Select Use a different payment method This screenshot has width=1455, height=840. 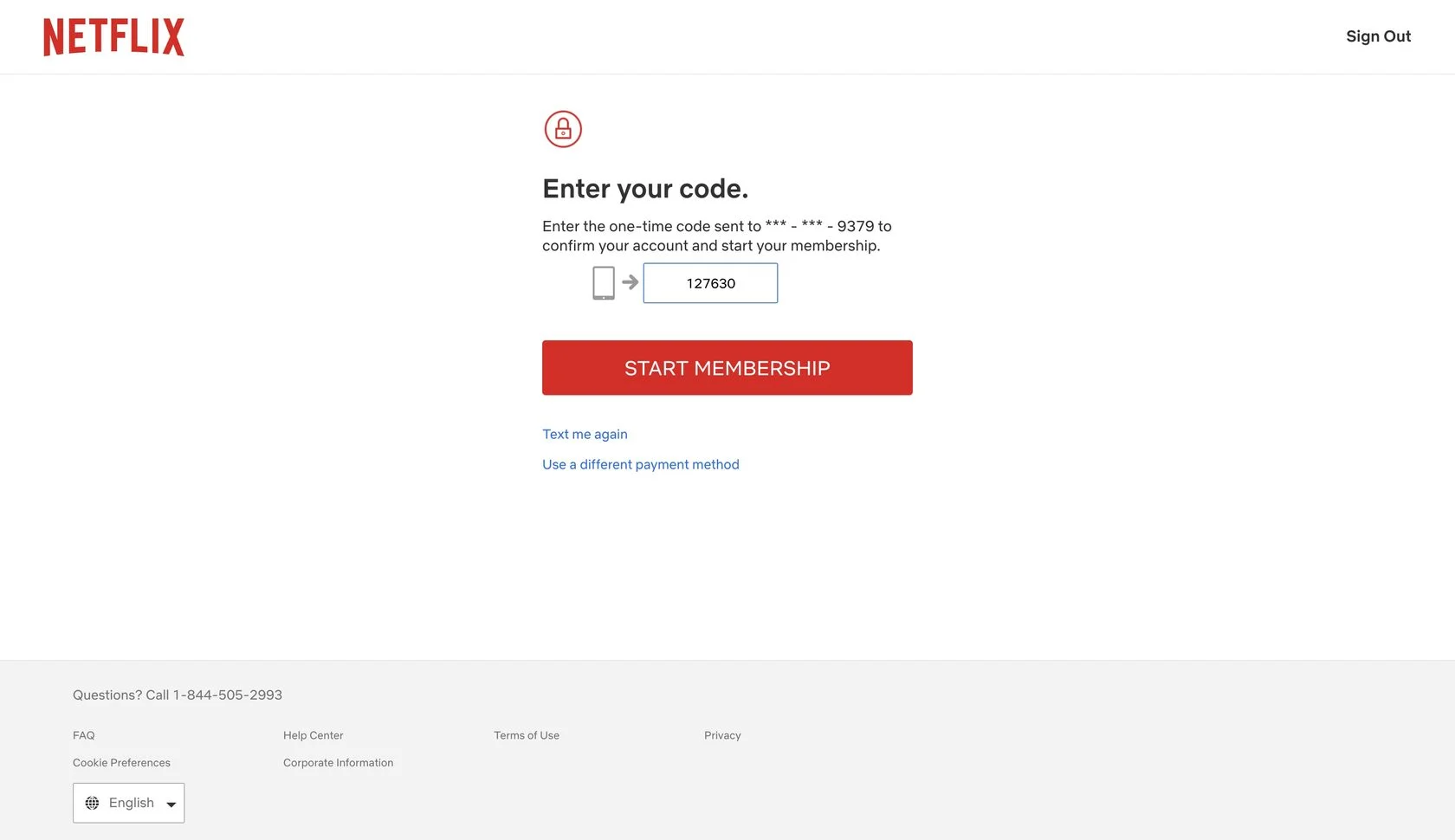coord(641,464)
